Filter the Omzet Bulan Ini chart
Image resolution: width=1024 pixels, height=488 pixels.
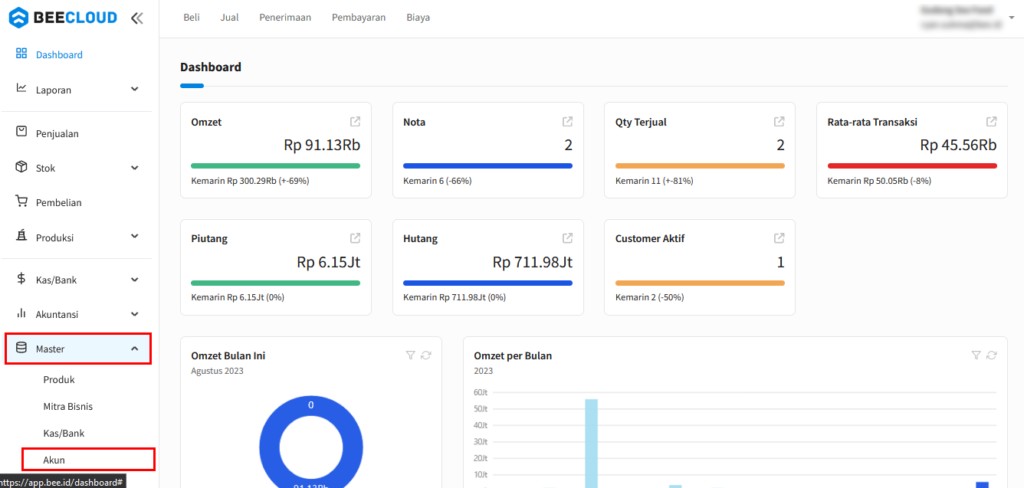(x=410, y=355)
